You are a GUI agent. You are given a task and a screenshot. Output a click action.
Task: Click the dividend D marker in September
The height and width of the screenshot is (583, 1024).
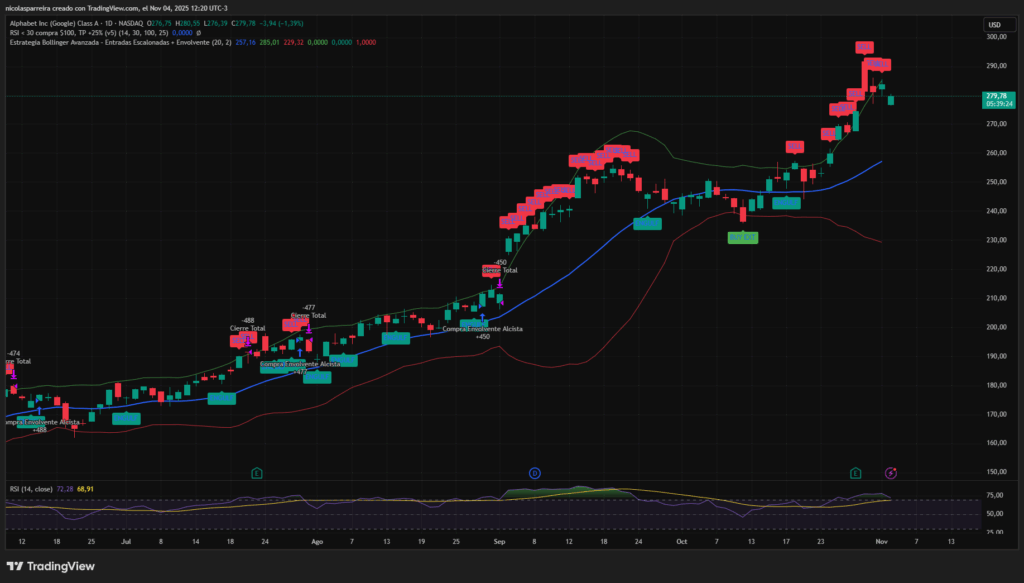click(x=535, y=472)
